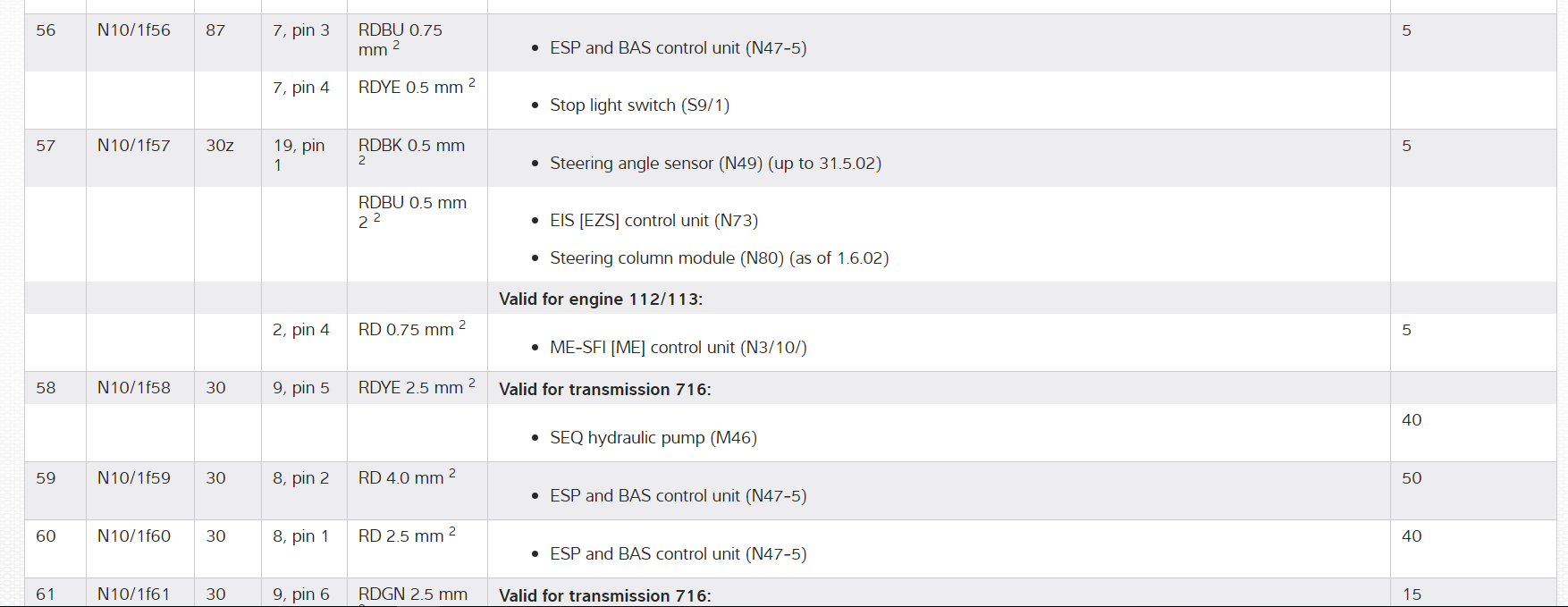1568x607 pixels.
Task: Click the N10/1f57 fuse designation
Action: click(x=133, y=146)
